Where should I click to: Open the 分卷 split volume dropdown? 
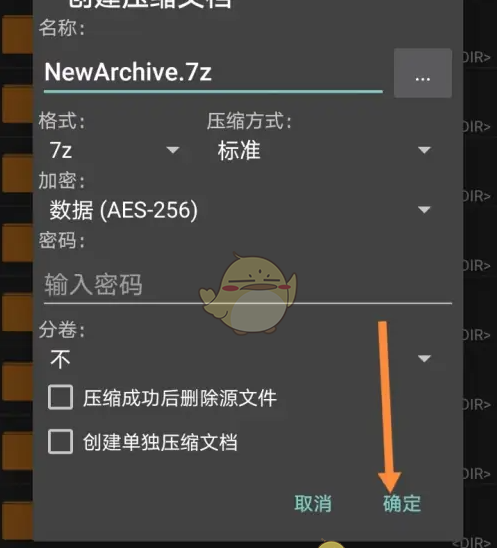[x=240, y=359]
